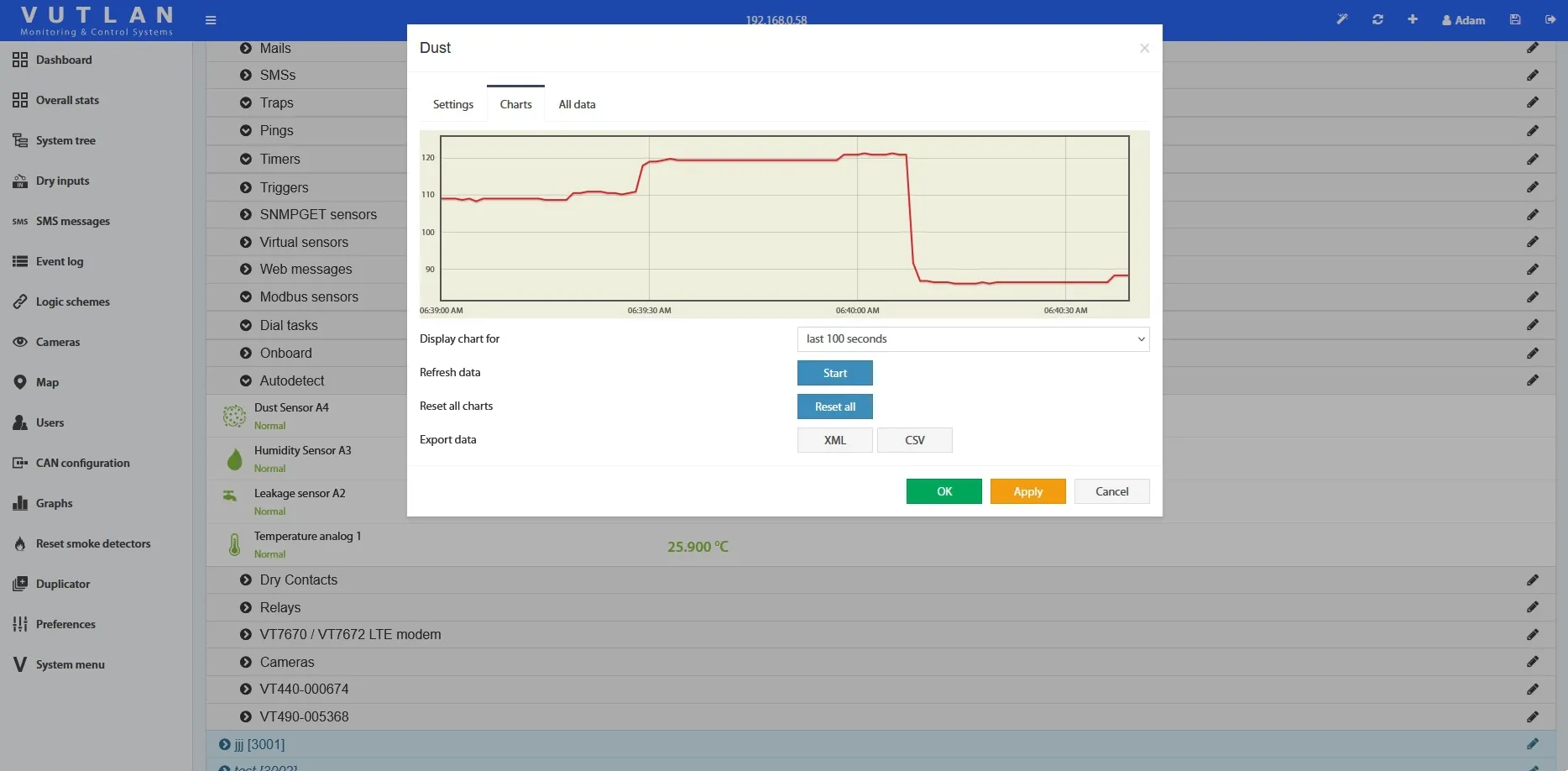Open Reset smoke detectors in sidebar
This screenshot has height=771, width=1568.
[92, 543]
